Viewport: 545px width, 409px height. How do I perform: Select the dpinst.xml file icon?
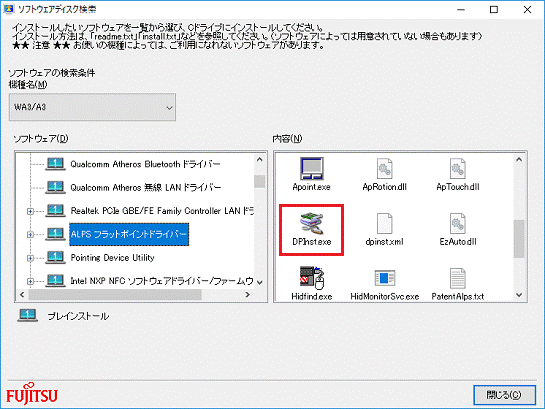[x=384, y=223]
